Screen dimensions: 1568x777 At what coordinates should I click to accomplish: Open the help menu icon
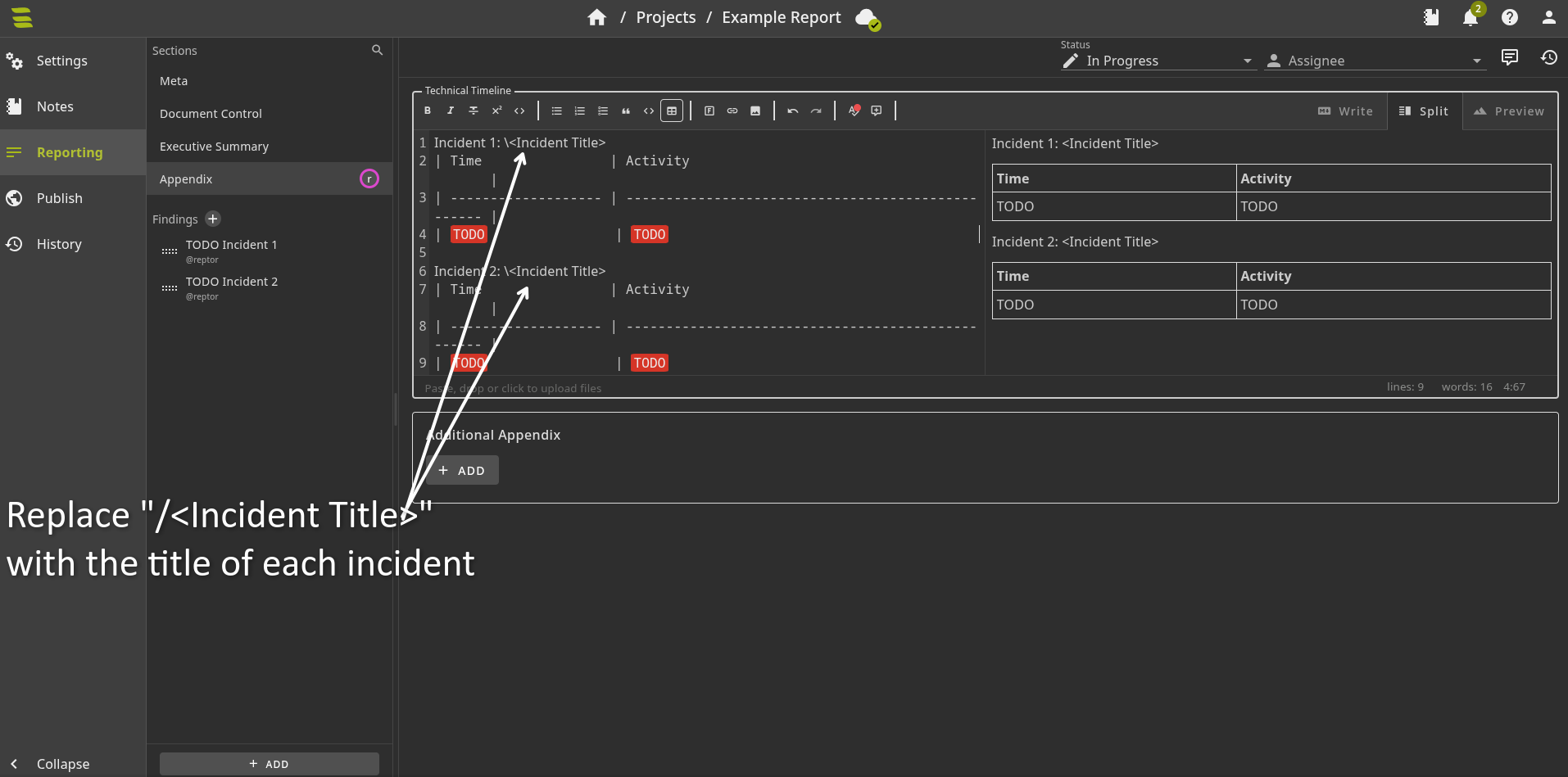(x=1510, y=17)
